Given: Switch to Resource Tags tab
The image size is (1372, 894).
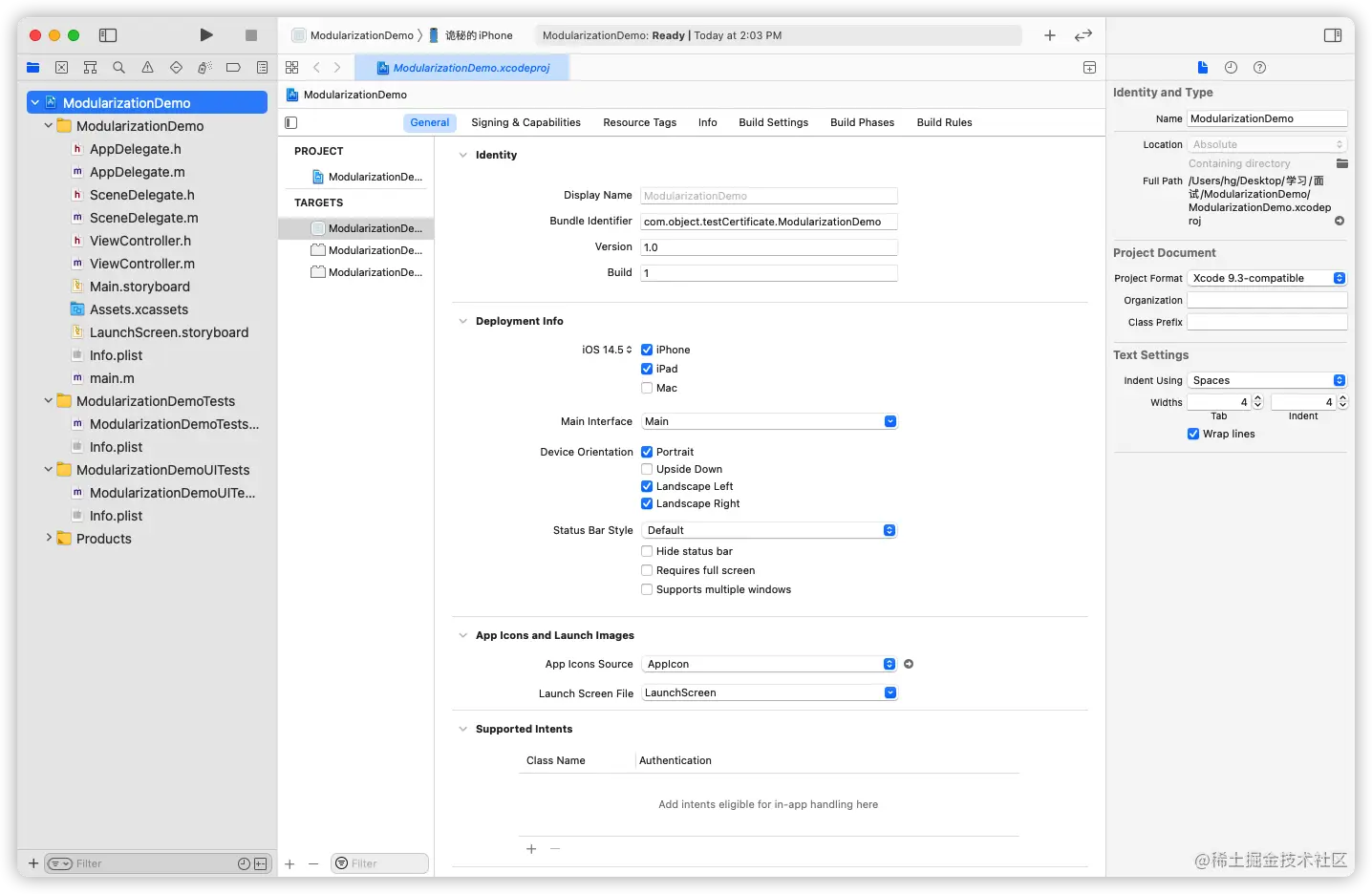Looking at the screenshot, I should pos(639,122).
